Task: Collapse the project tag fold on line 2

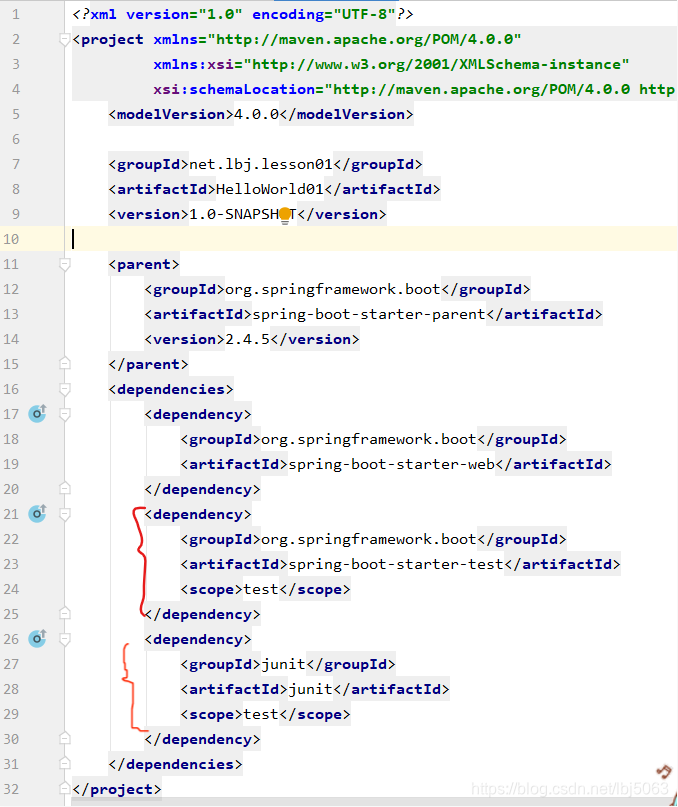Action: pos(64,39)
